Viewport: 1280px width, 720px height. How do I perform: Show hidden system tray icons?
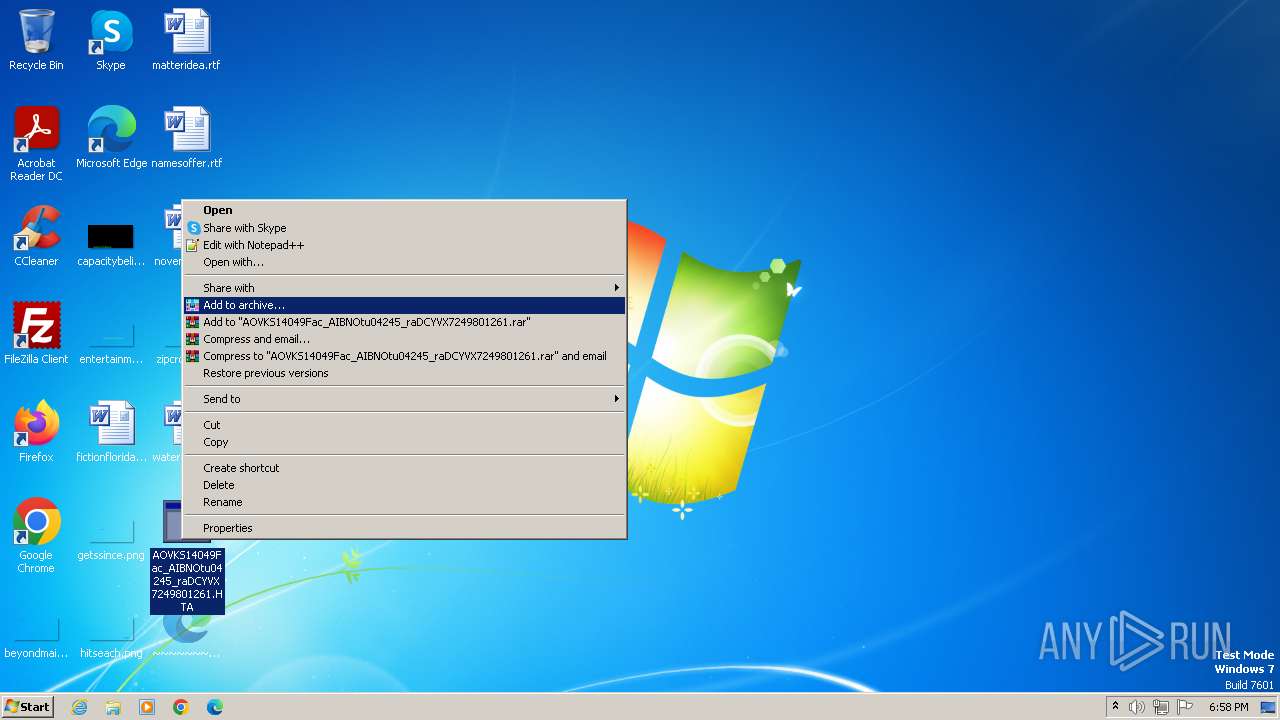point(1115,707)
